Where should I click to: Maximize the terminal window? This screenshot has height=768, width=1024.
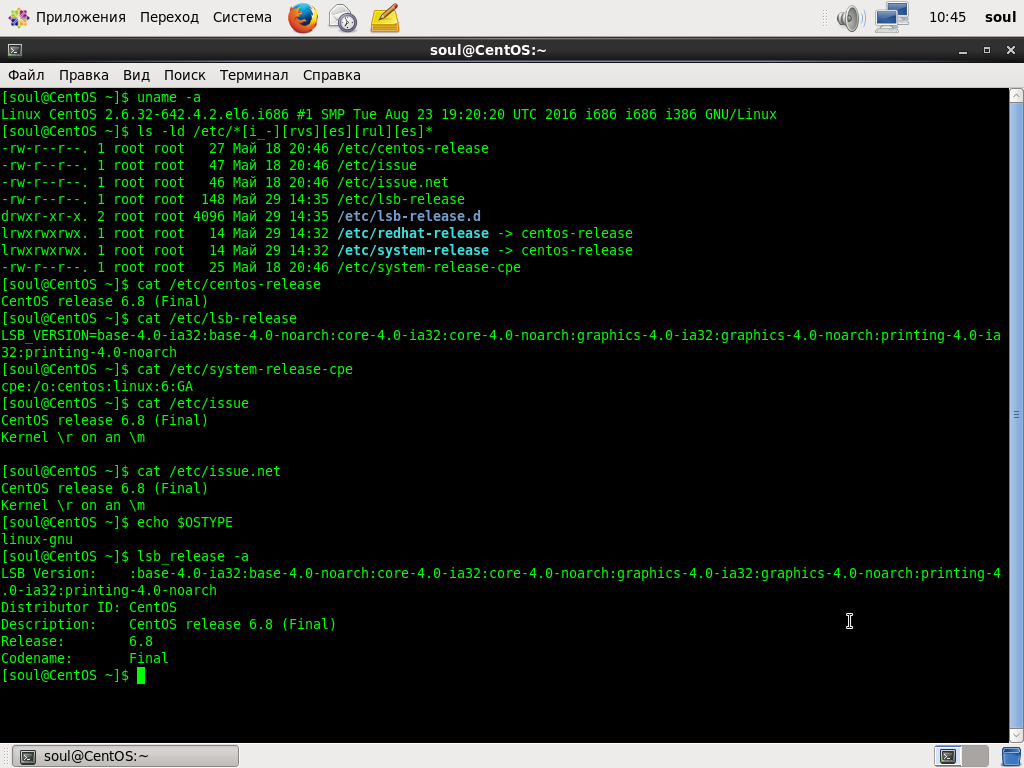point(987,50)
